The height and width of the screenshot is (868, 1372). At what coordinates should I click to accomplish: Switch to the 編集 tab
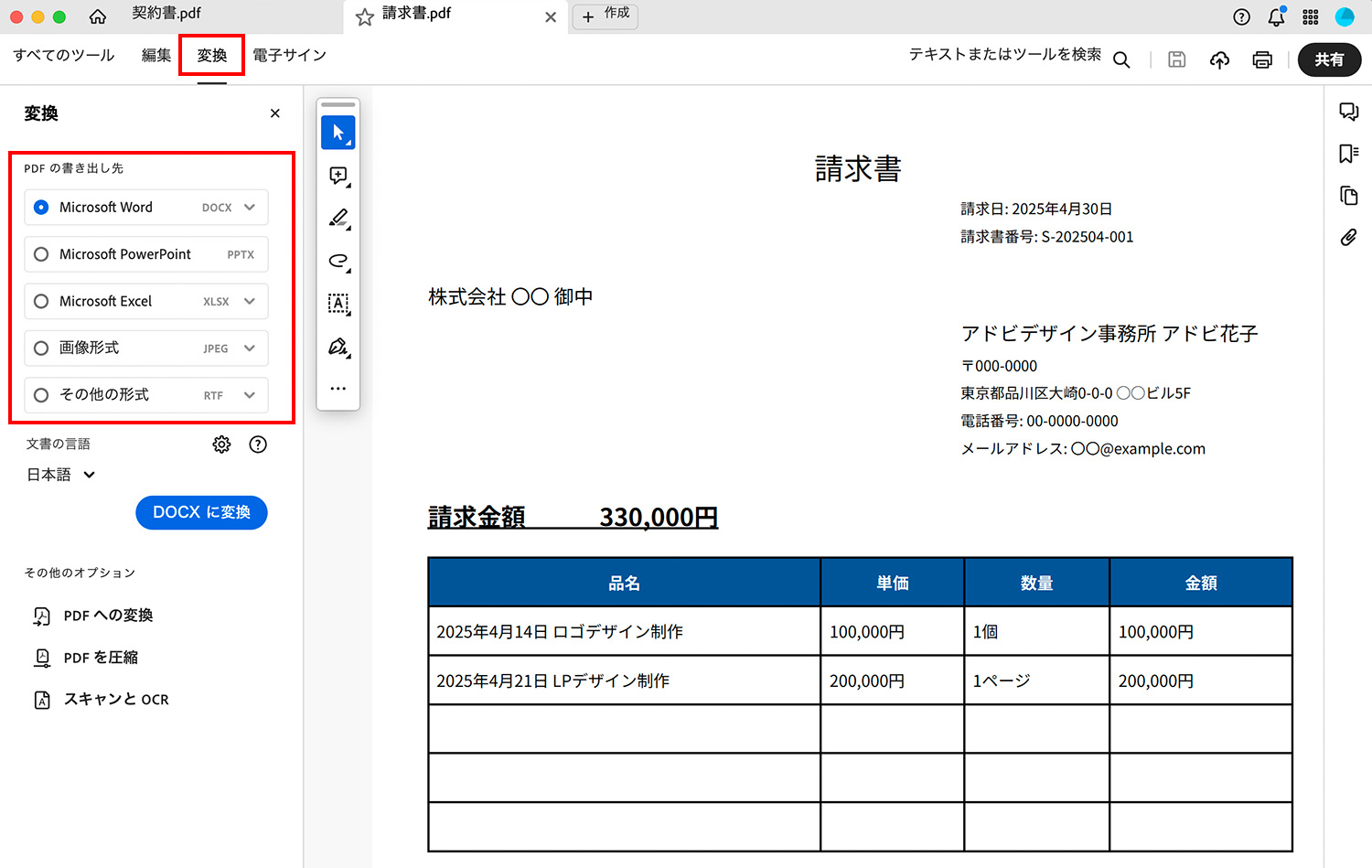pos(156,55)
